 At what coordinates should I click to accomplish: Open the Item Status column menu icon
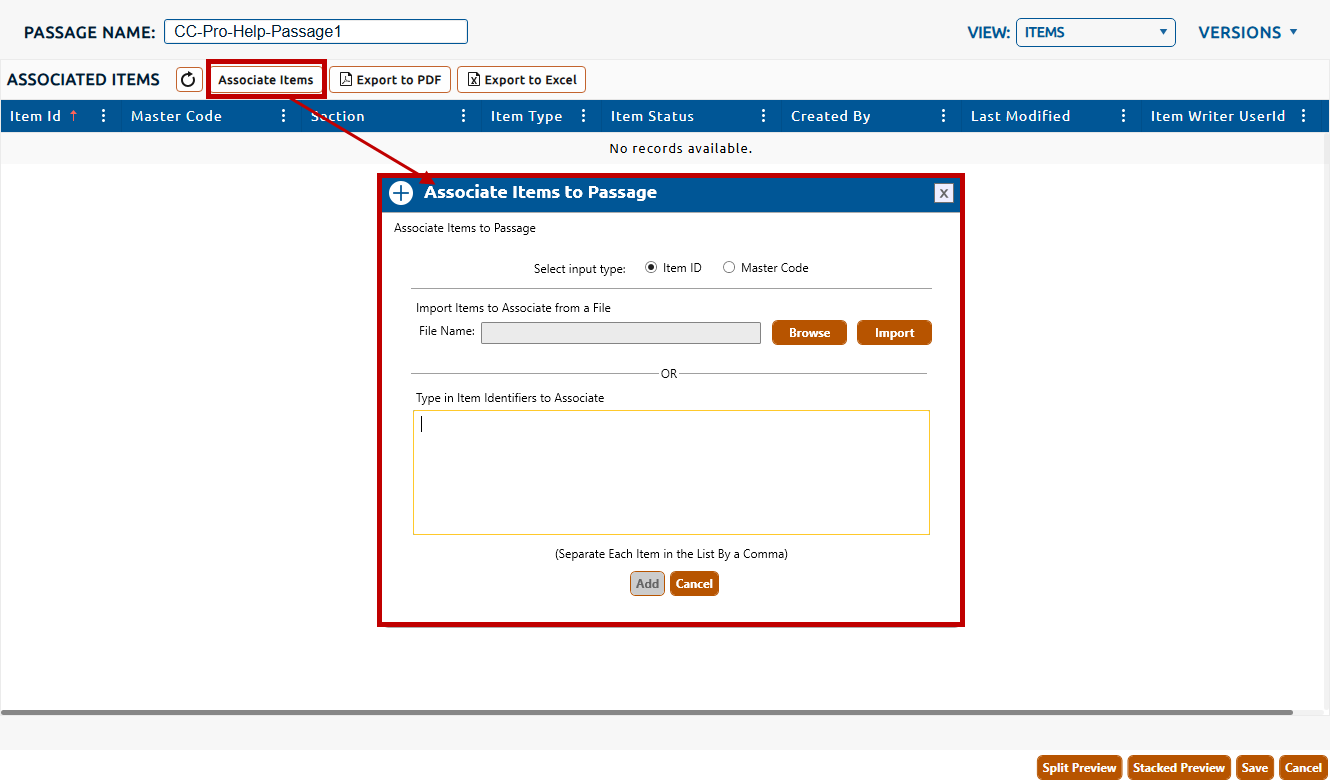[763, 116]
